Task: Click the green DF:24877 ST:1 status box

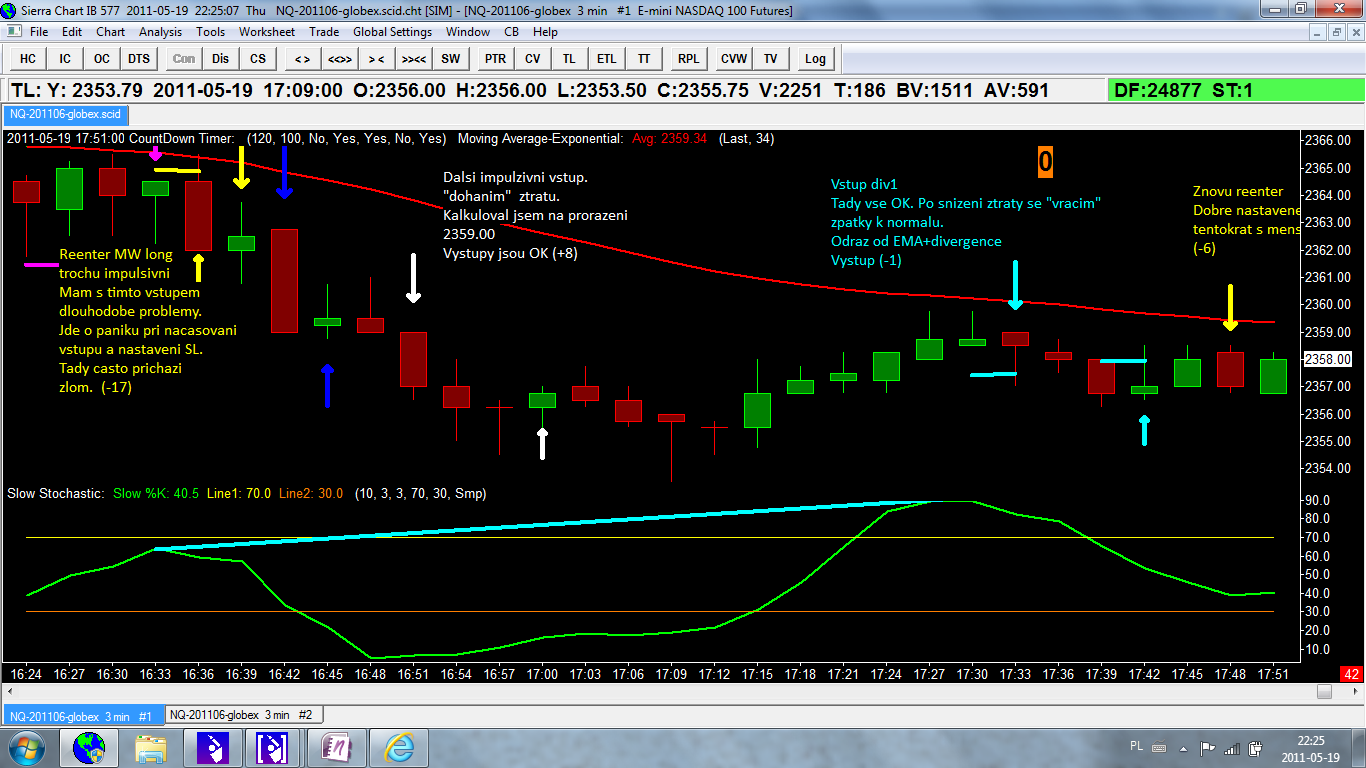Action: pos(1234,90)
